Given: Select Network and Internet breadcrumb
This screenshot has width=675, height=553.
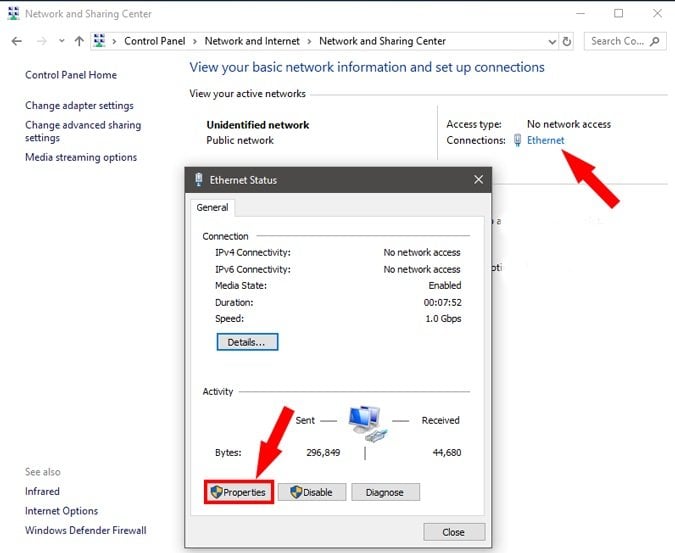Looking at the screenshot, I should click(x=252, y=41).
